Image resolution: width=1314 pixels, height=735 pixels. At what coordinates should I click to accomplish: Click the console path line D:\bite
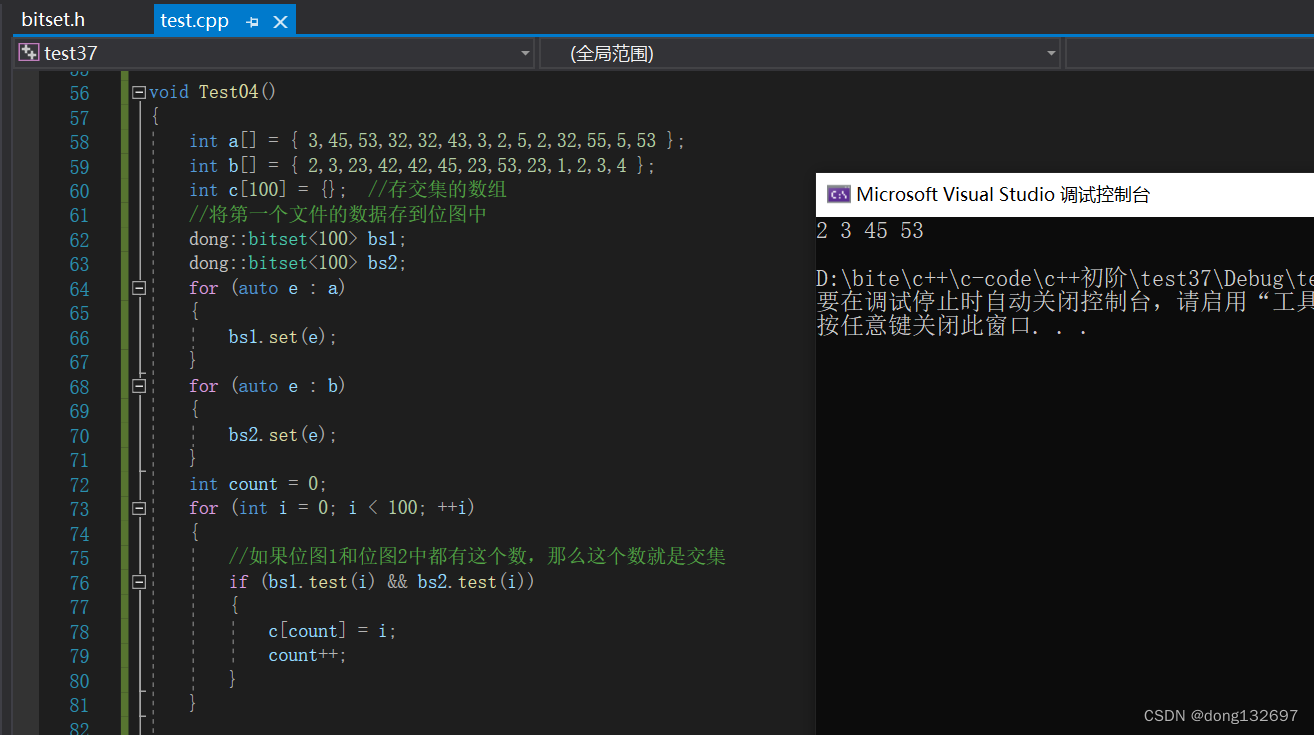coord(1065,279)
